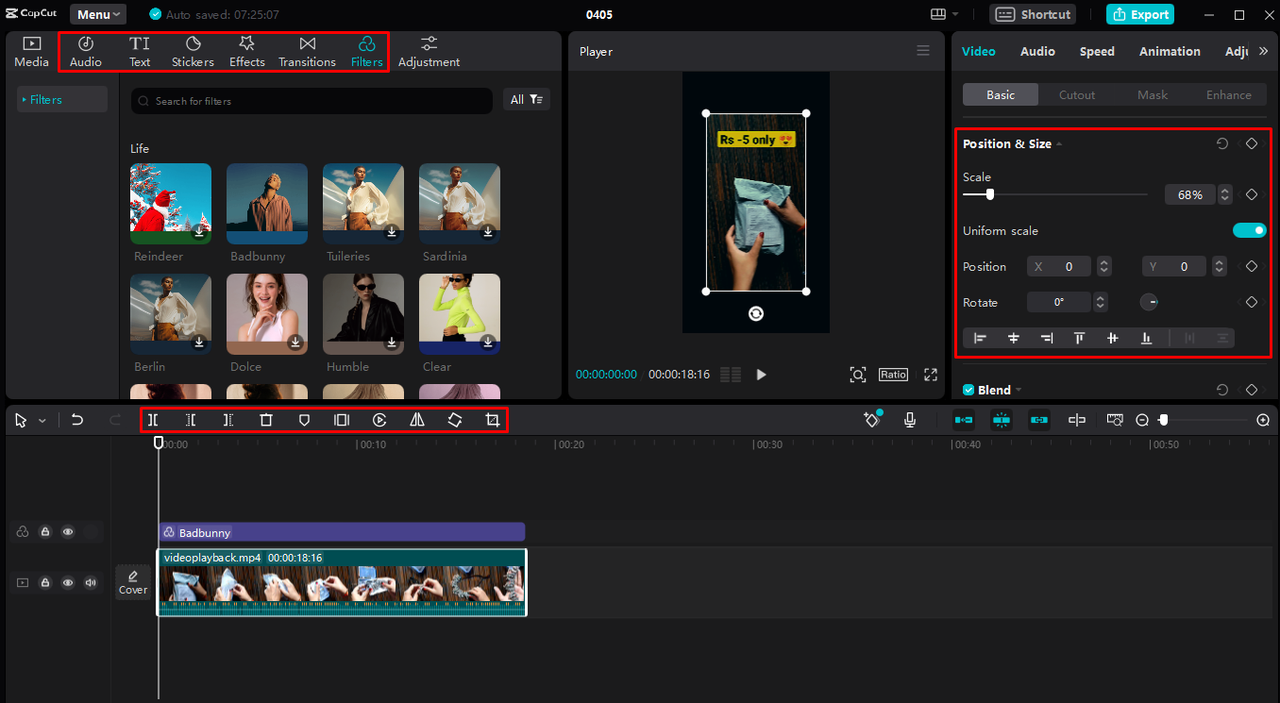
Task: Click the Position X stepper arrows
Action: [x=1103, y=267]
